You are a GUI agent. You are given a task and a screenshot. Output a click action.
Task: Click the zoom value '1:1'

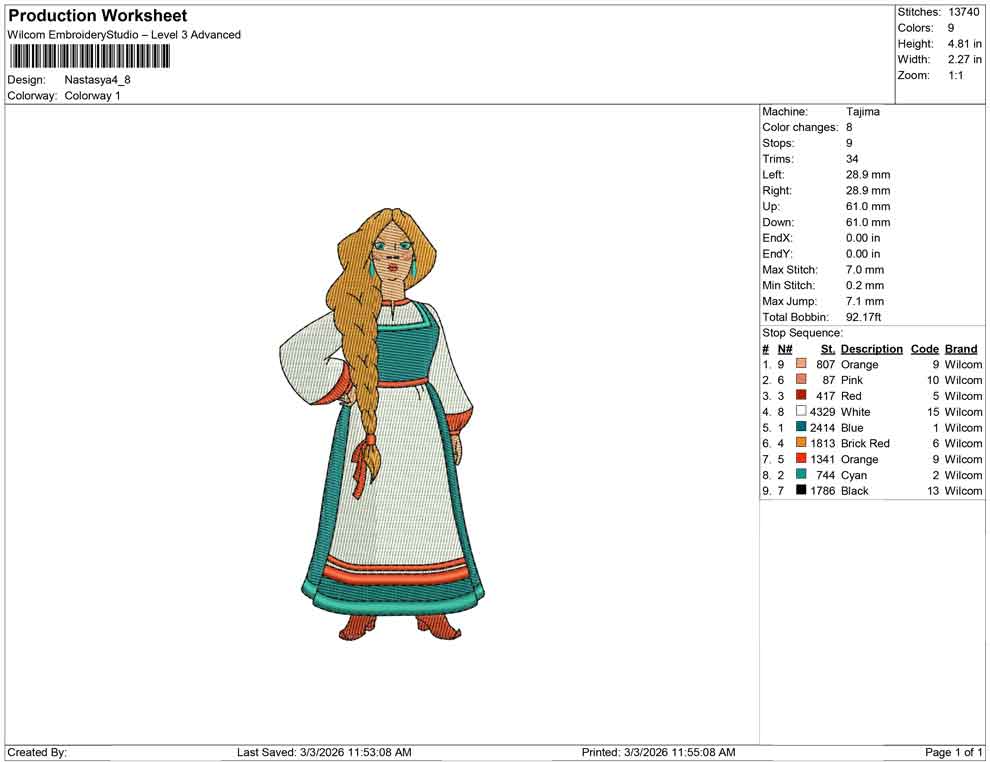pos(956,75)
